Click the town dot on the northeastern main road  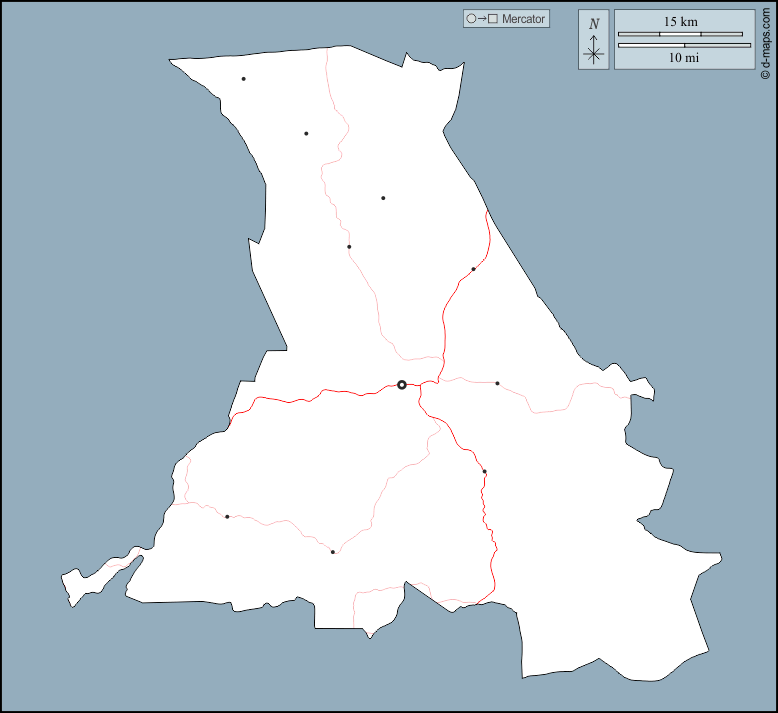pyautogui.click(x=473, y=269)
